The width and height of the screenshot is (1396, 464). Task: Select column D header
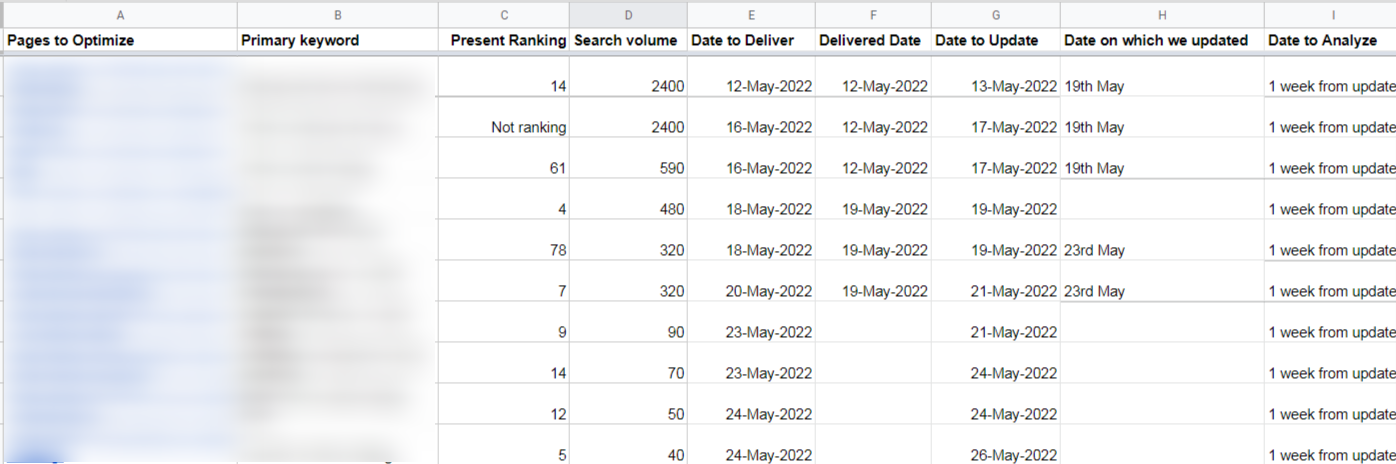pos(628,15)
